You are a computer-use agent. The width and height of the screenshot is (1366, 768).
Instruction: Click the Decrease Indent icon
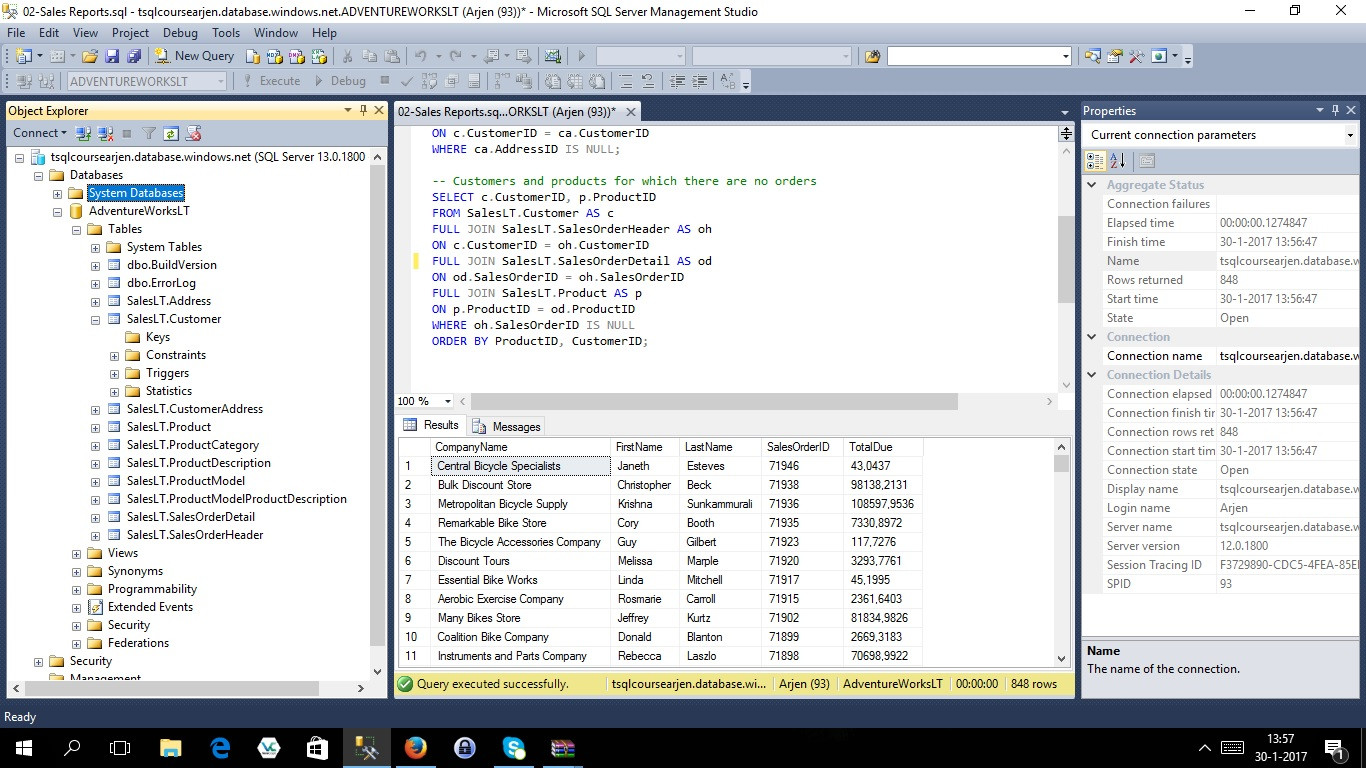tap(678, 81)
